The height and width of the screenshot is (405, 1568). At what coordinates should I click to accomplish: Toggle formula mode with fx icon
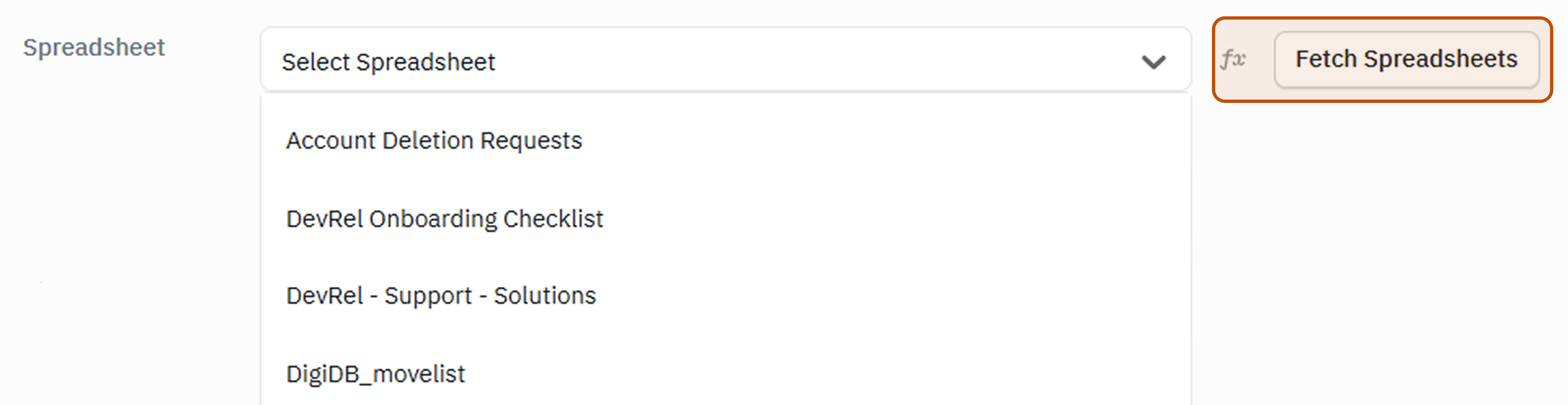tap(1233, 60)
